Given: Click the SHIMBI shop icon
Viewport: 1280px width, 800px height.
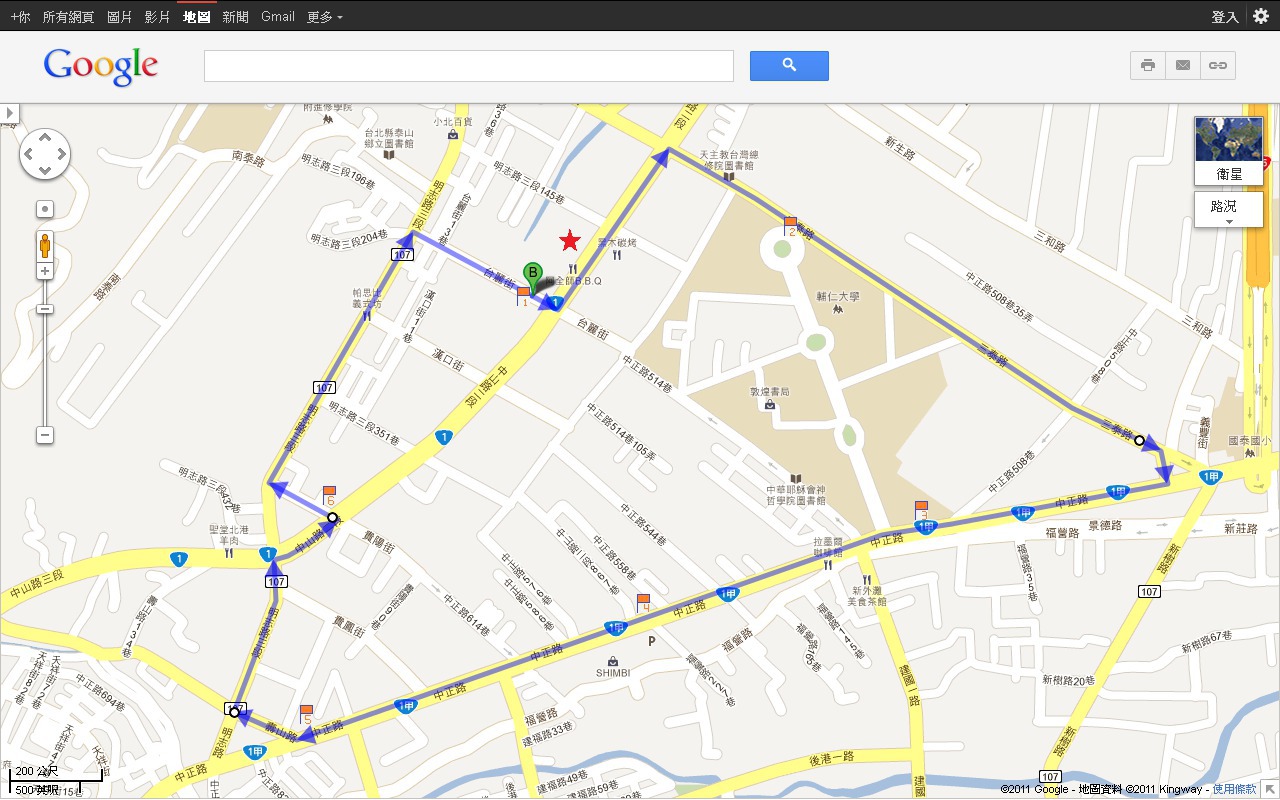Looking at the screenshot, I should (613, 660).
